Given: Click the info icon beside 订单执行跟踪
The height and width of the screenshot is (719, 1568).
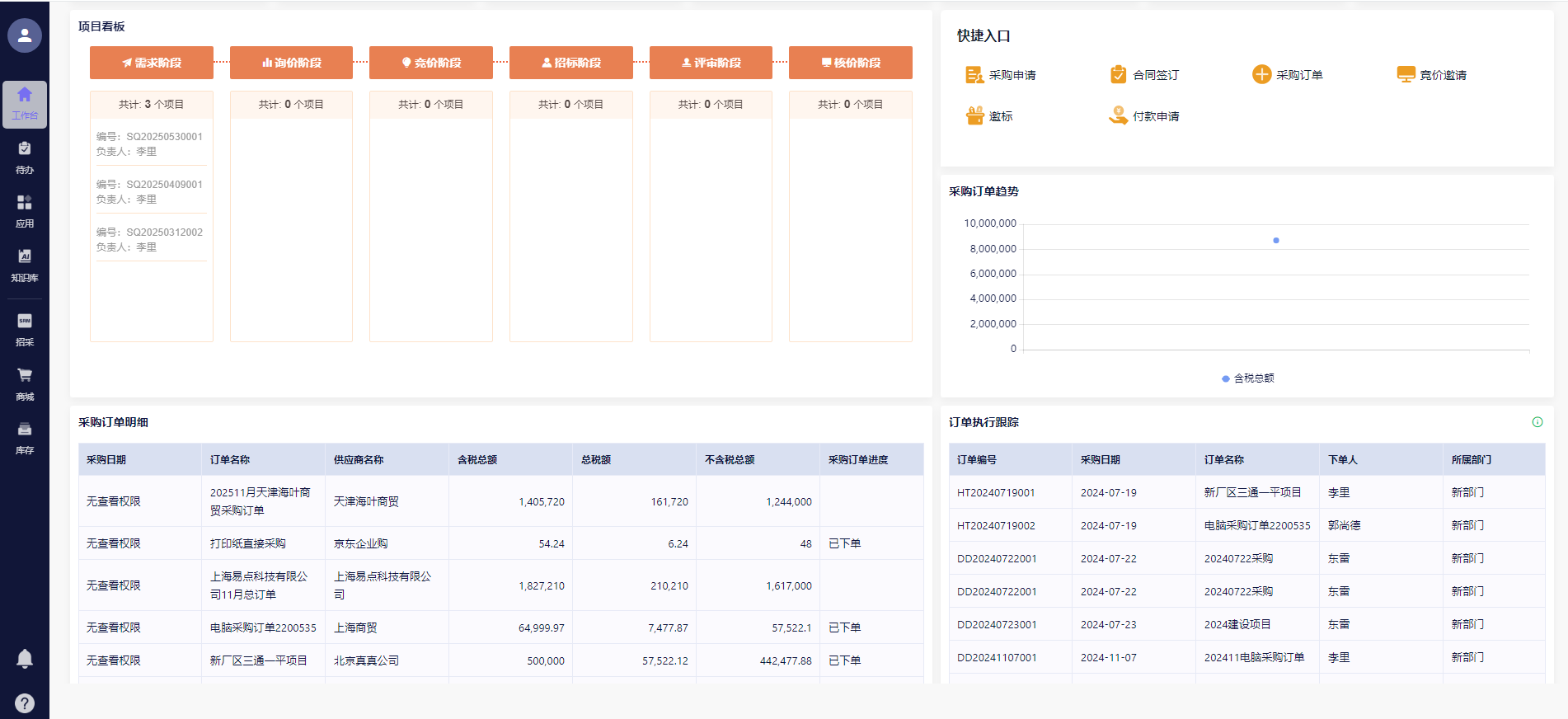Looking at the screenshot, I should click(x=1537, y=422).
